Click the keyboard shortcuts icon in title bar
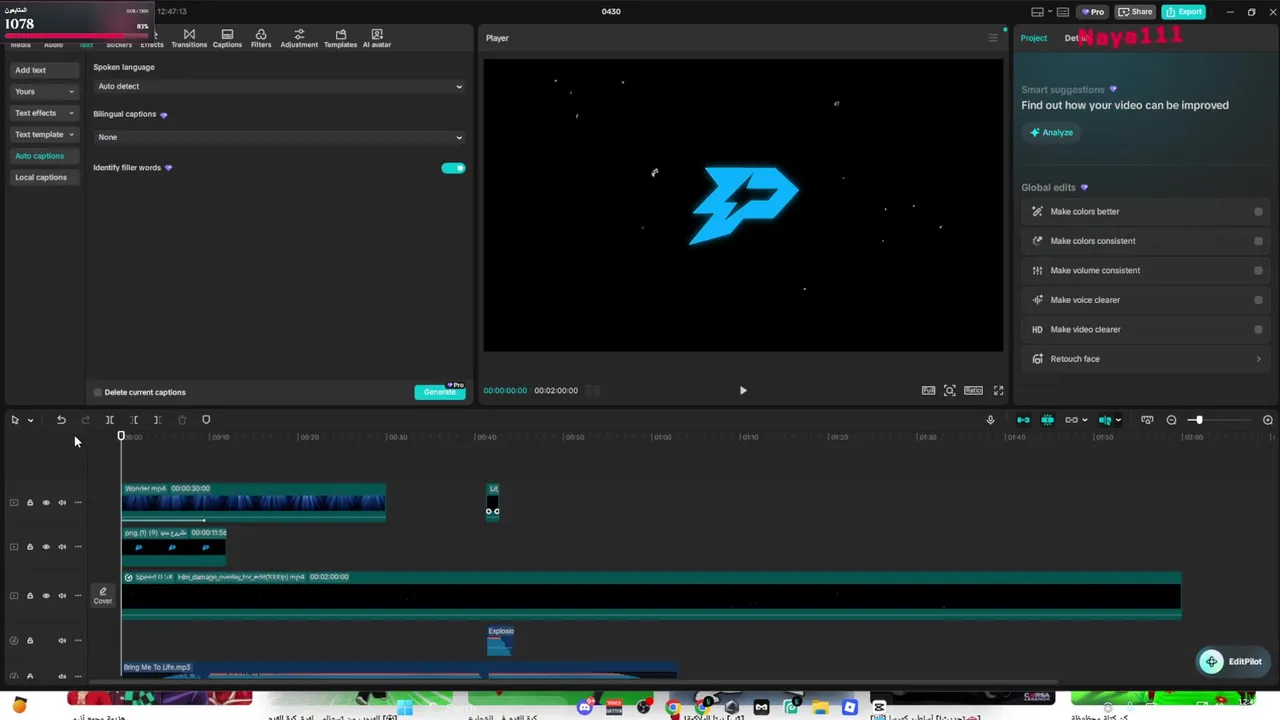Viewport: 1280px width, 720px height. coord(1063,12)
